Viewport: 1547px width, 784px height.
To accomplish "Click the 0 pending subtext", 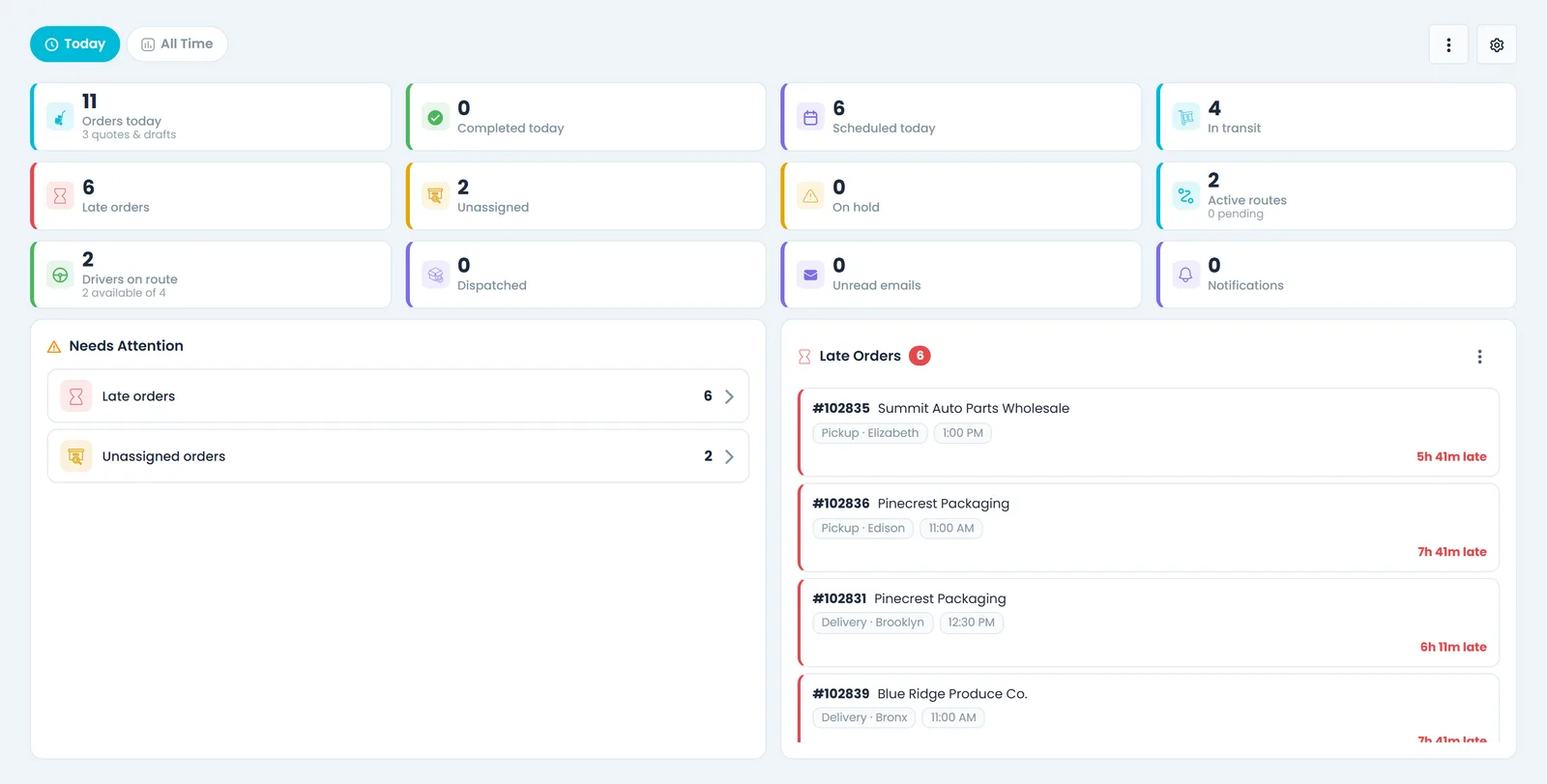I will click(x=1236, y=214).
